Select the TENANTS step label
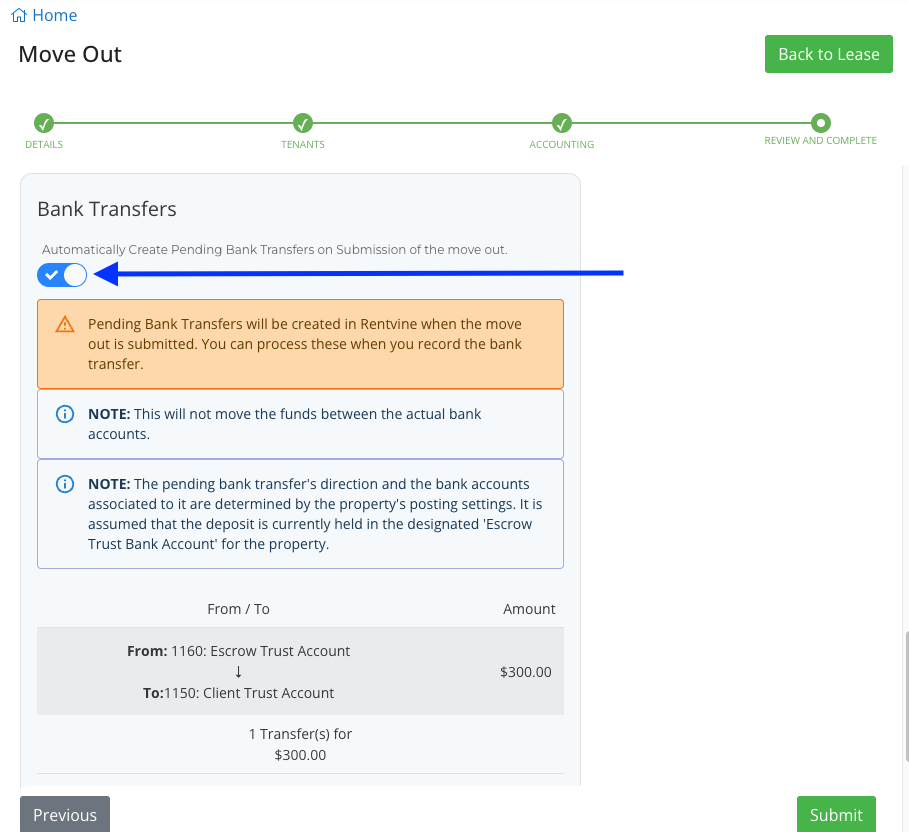Screen dimensions: 909x832 (x=303, y=144)
